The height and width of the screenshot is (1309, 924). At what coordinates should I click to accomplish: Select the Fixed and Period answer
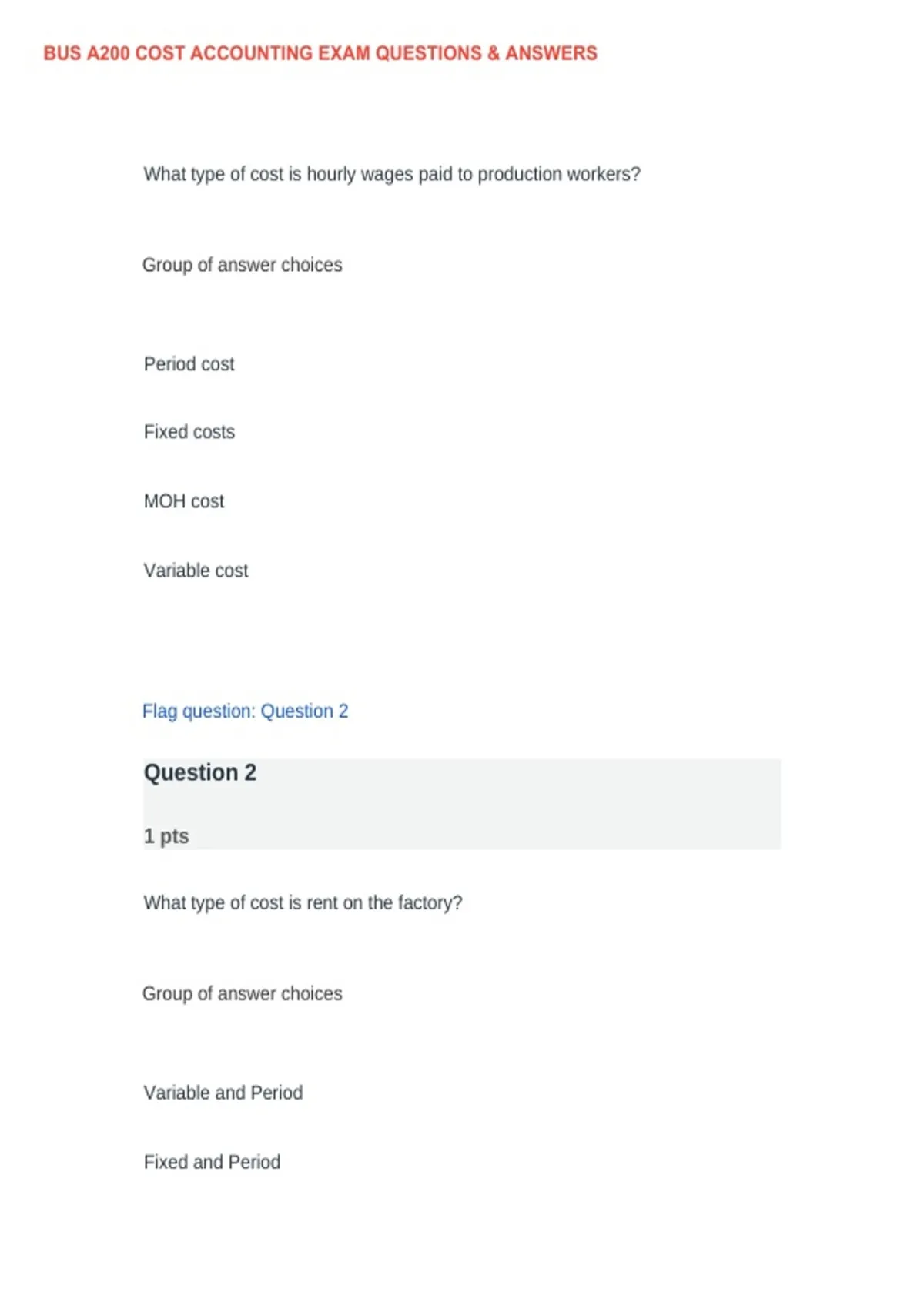212,1162
